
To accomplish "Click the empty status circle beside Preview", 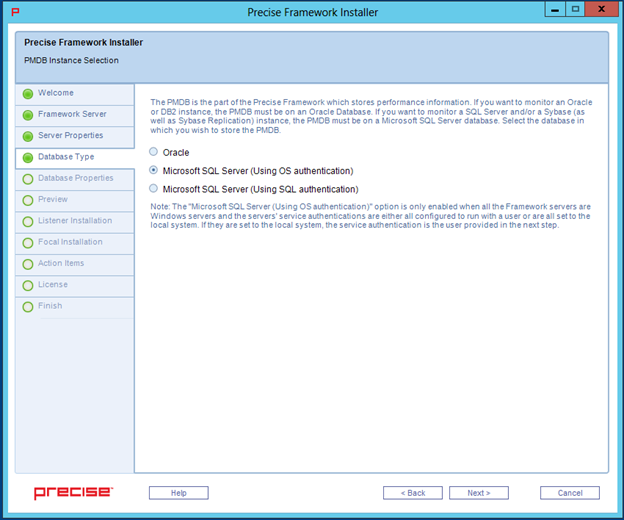I will [28, 201].
